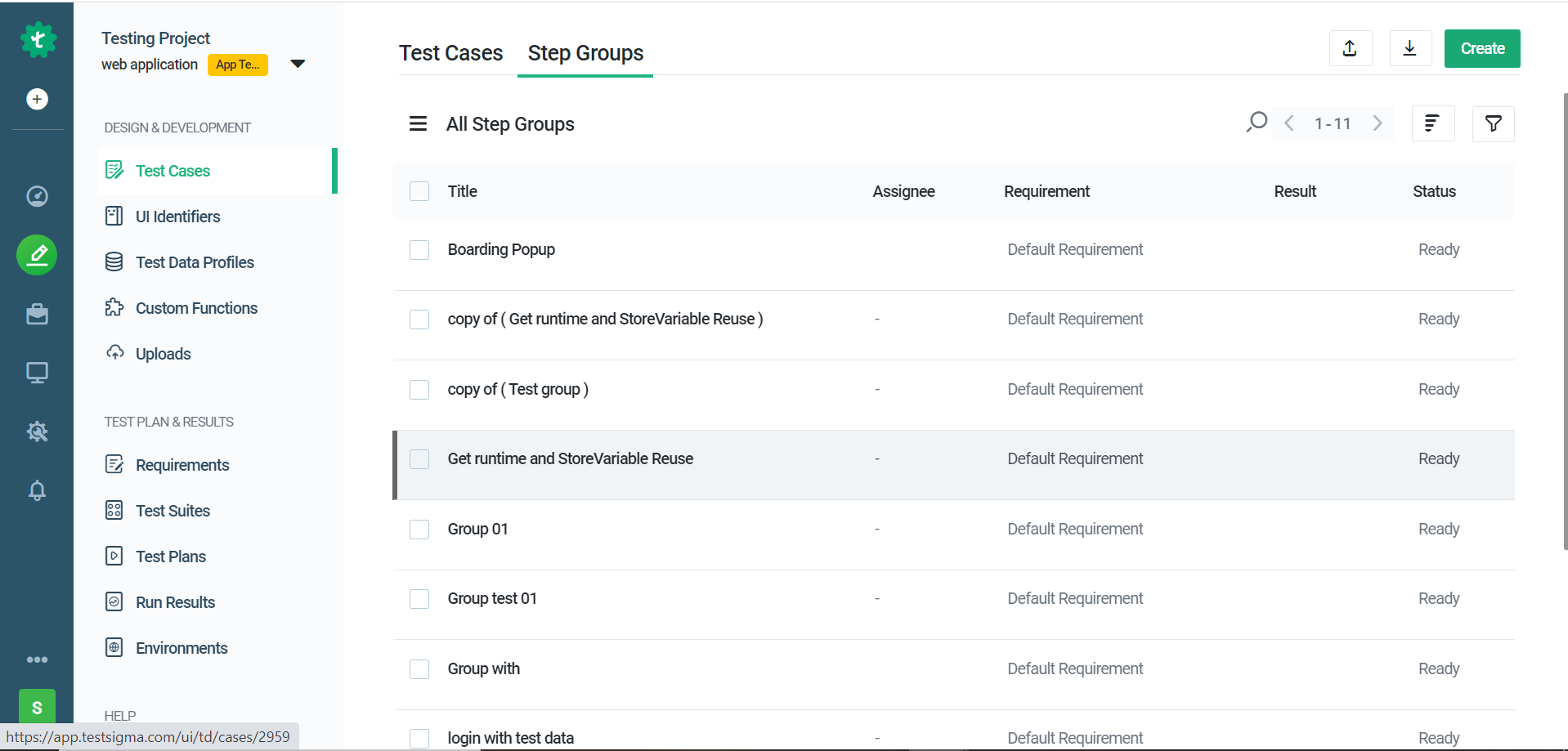Click the three dots more icon

[37, 659]
